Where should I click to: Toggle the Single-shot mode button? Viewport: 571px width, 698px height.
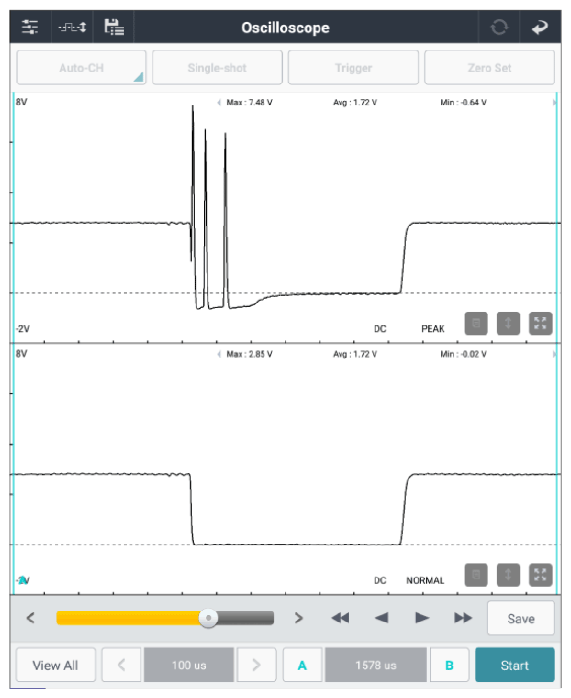pos(217,68)
